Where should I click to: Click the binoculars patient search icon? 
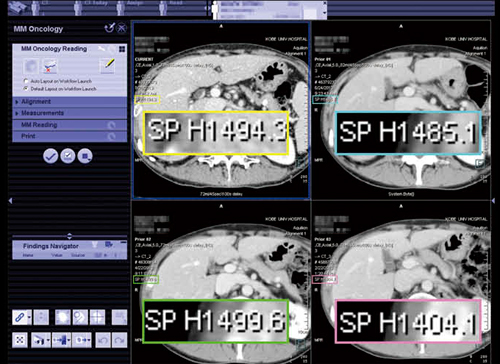click(16, 8)
